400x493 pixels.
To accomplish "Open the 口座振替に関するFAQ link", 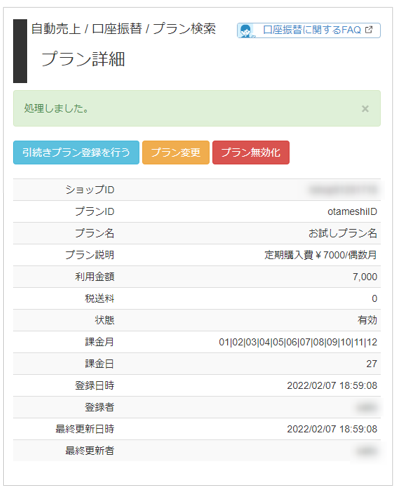I will pyautogui.click(x=309, y=30).
